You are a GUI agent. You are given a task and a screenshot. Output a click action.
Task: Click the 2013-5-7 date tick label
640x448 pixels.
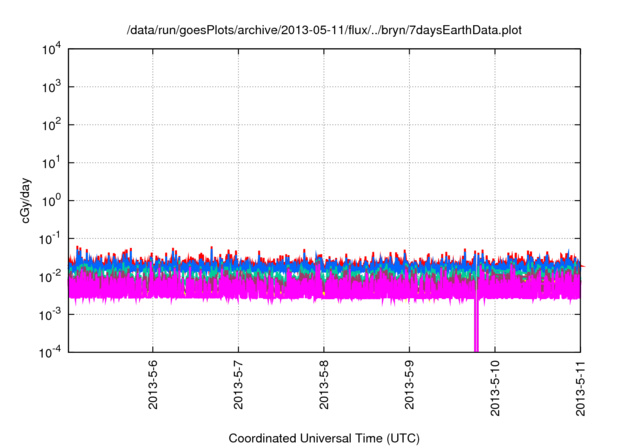tap(238, 385)
